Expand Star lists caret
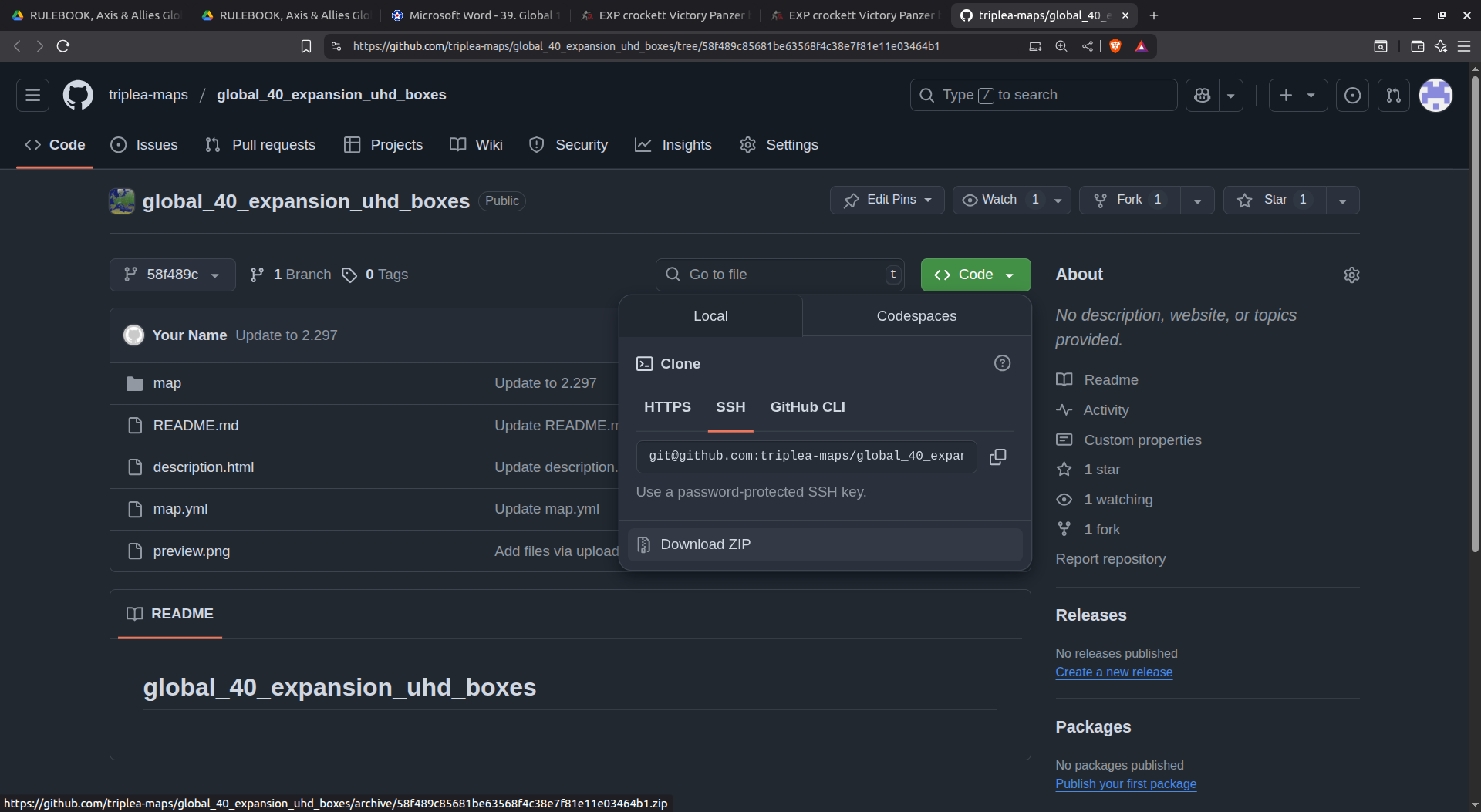Screen dimensions: 1481x812 pos(1343,200)
